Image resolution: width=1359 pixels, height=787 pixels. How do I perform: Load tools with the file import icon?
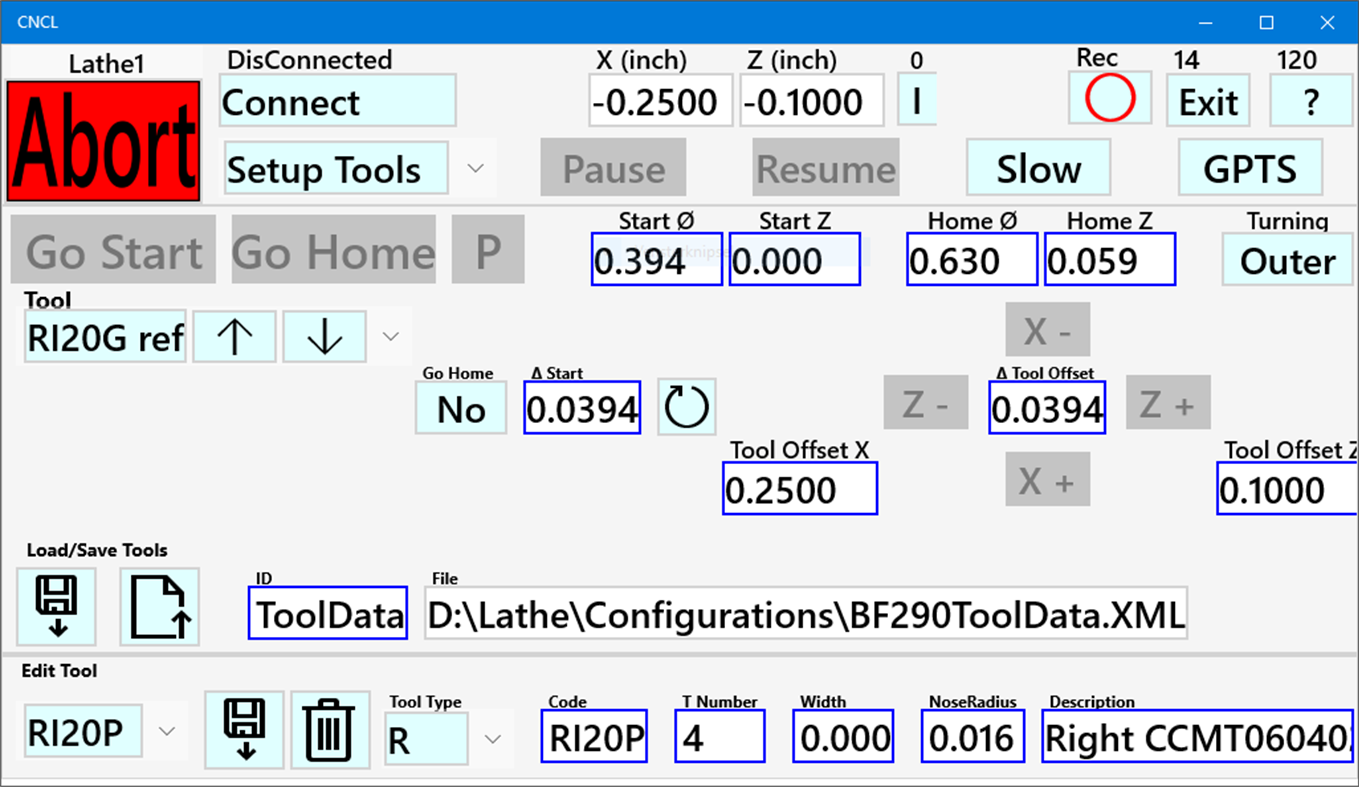click(x=158, y=604)
